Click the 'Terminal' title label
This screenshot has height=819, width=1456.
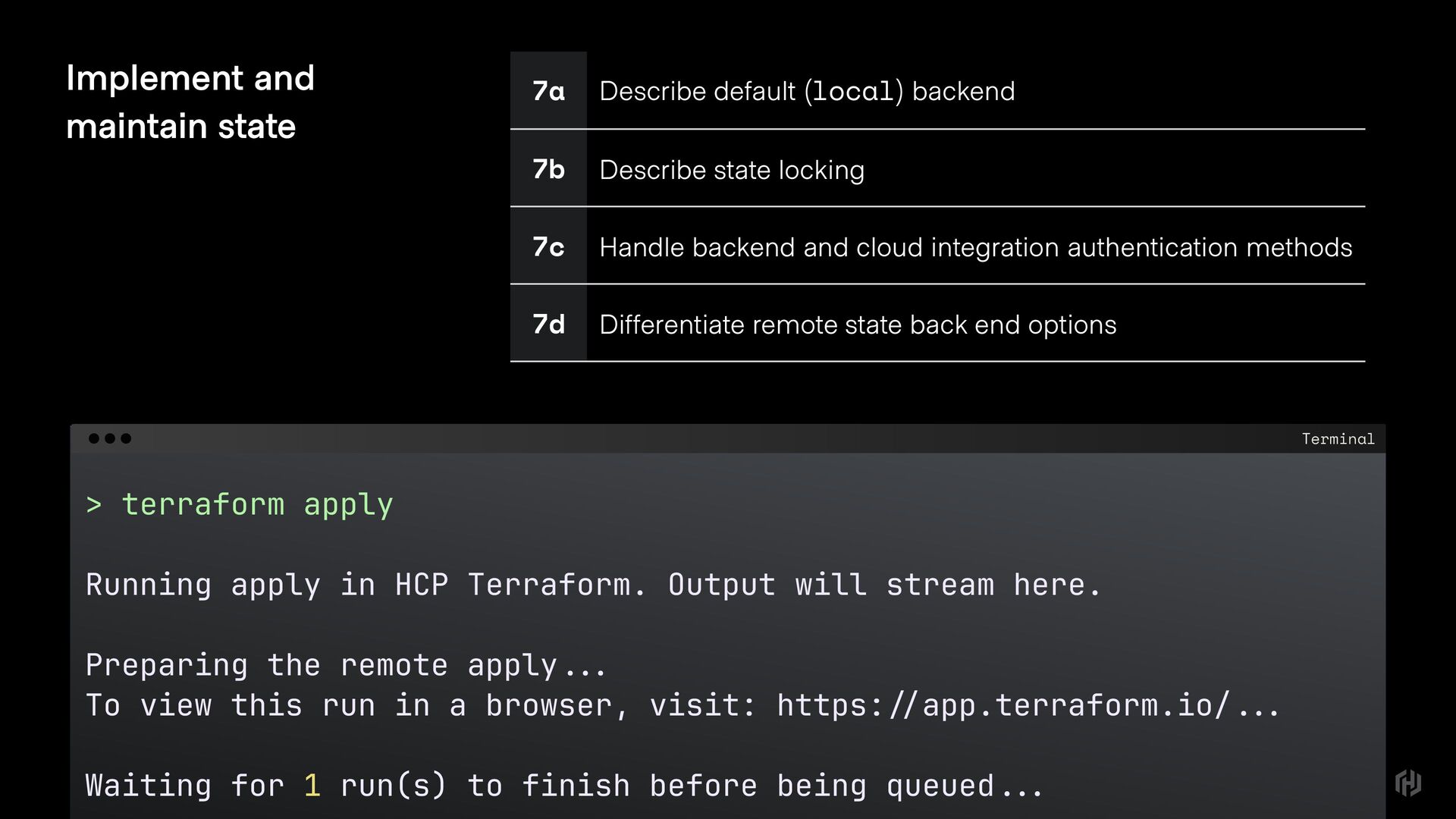[1338, 438]
